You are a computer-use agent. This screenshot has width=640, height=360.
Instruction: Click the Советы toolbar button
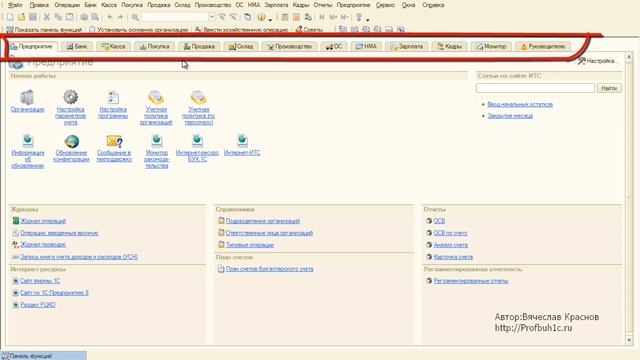309,29
